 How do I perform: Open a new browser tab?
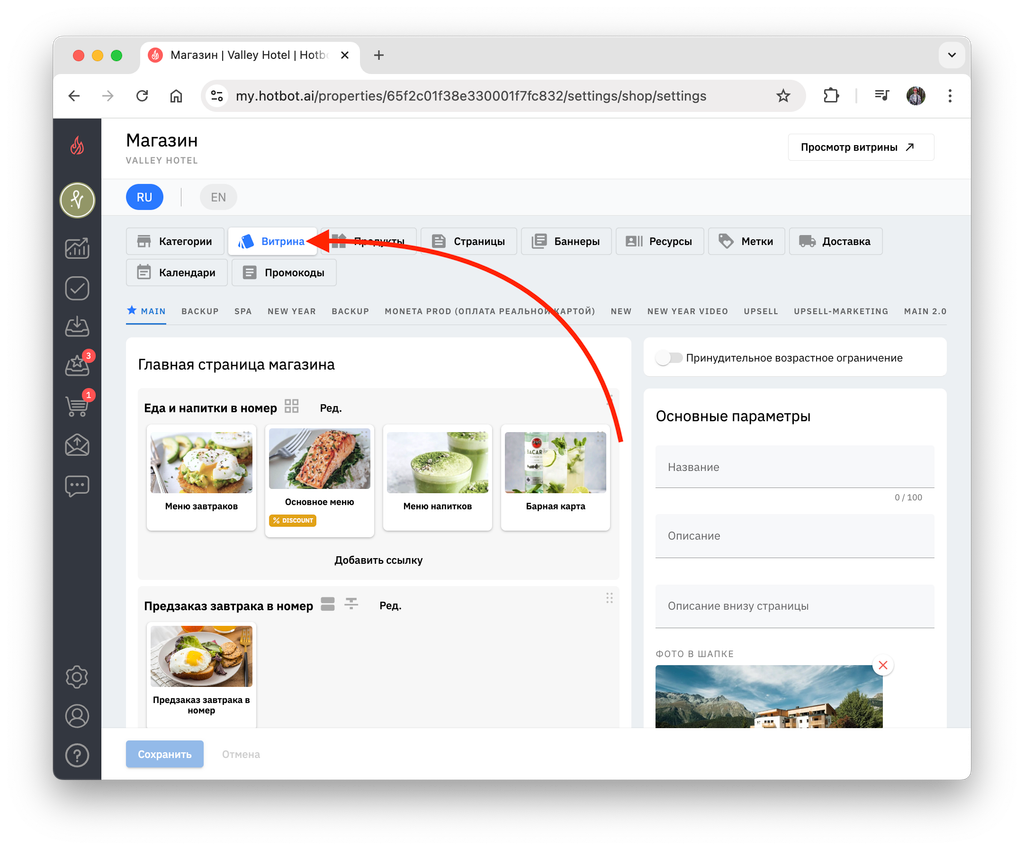(x=379, y=55)
